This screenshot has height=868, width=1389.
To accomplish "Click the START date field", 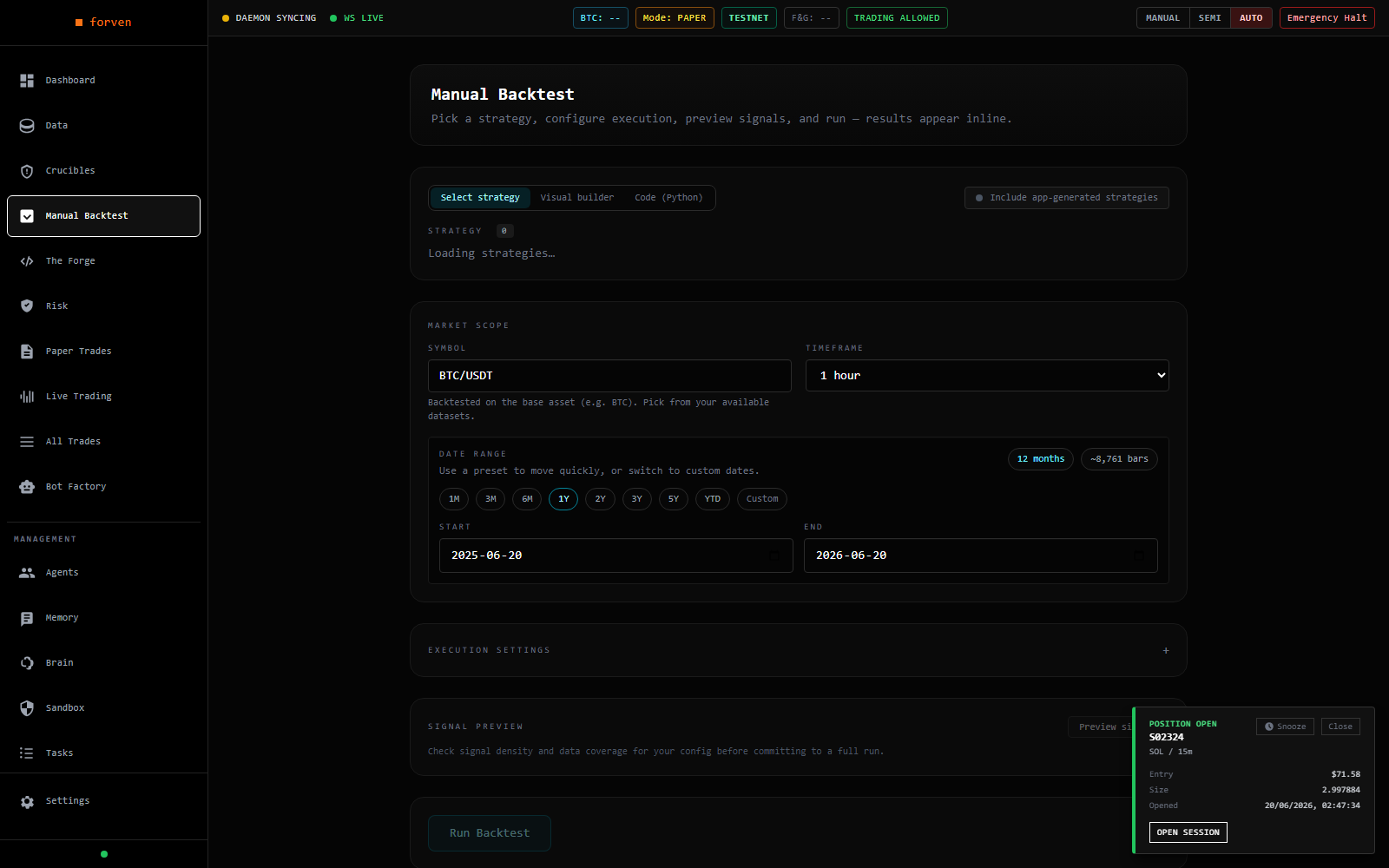I will point(616,556).
